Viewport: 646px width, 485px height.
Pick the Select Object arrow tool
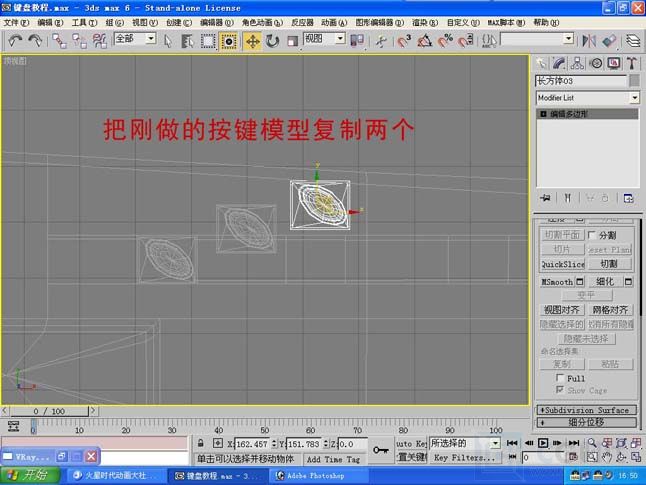(168, 41)
